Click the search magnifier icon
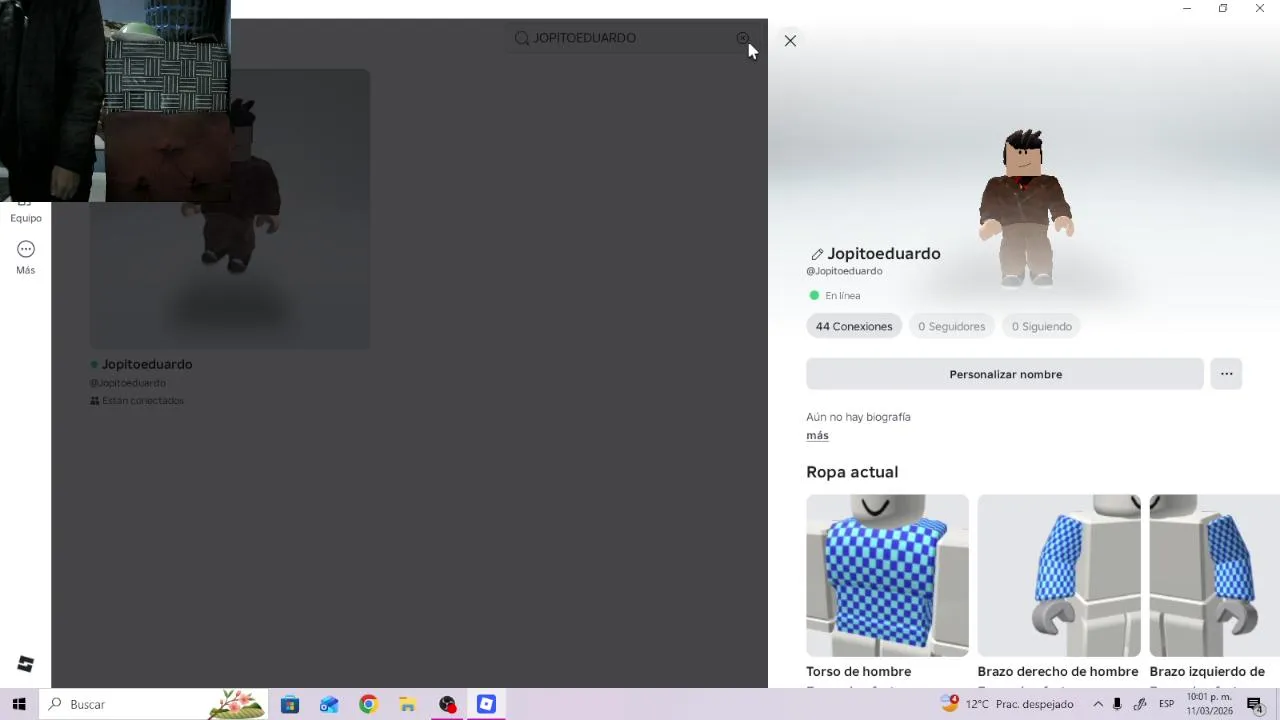Viewport: 1280px width, 720px height. point(522,38)
